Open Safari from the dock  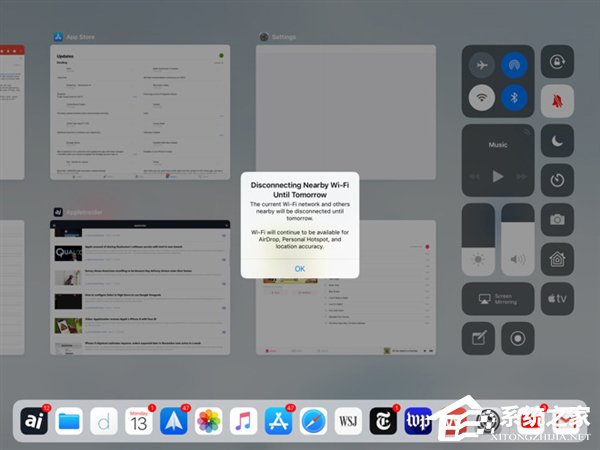tap(313, 420)
